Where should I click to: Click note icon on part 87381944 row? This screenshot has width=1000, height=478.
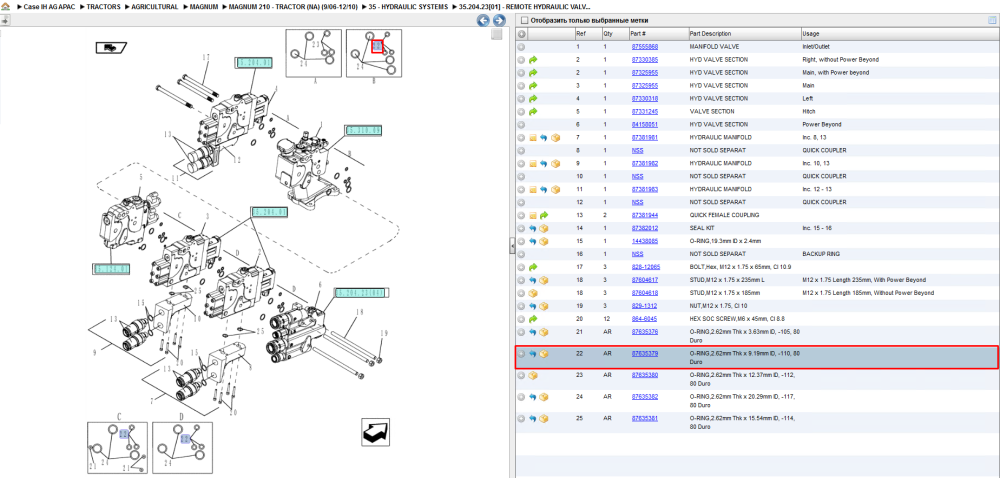pos(533,215)
